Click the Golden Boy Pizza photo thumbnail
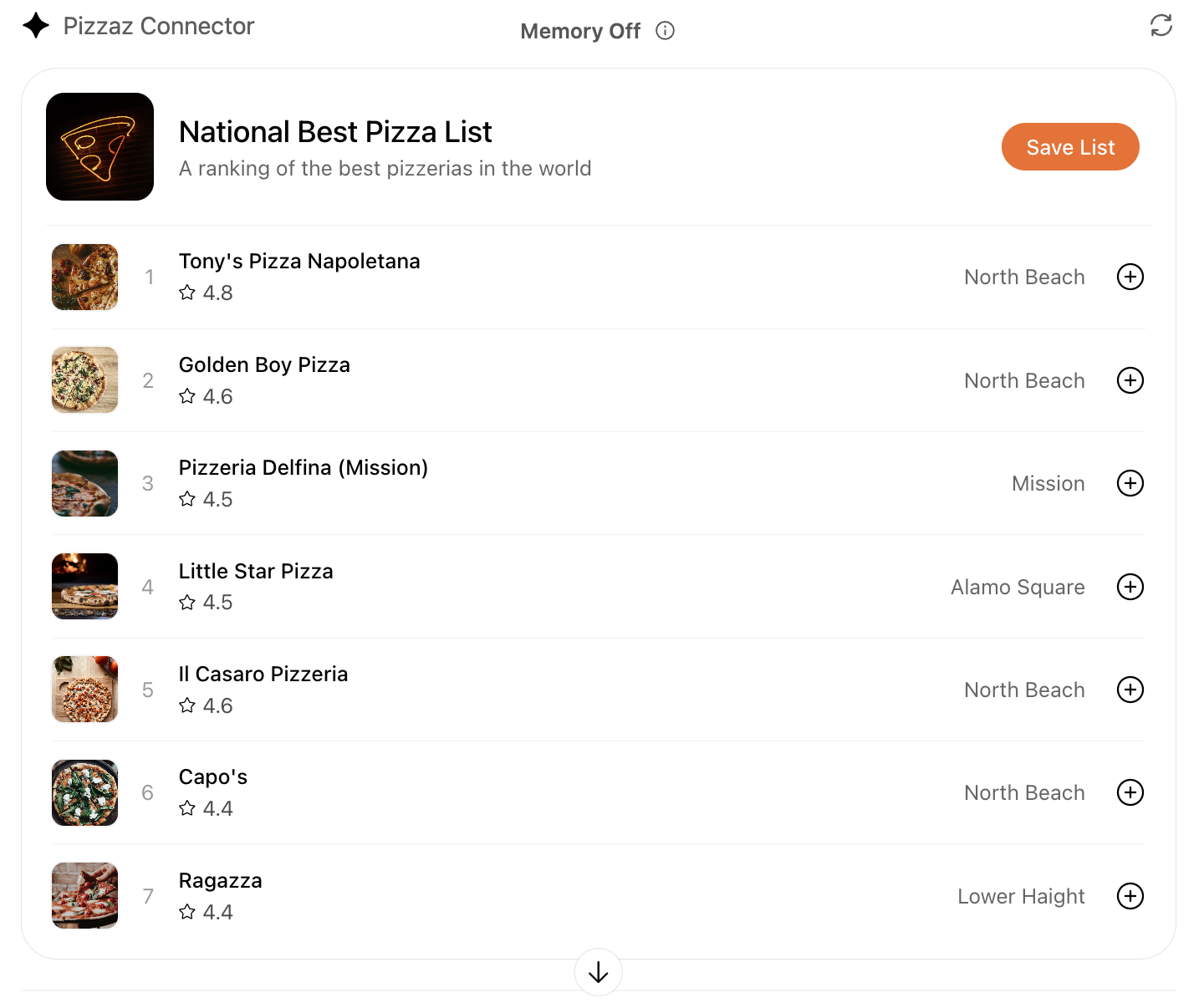1204x1003 pixels. click(84, 379)
